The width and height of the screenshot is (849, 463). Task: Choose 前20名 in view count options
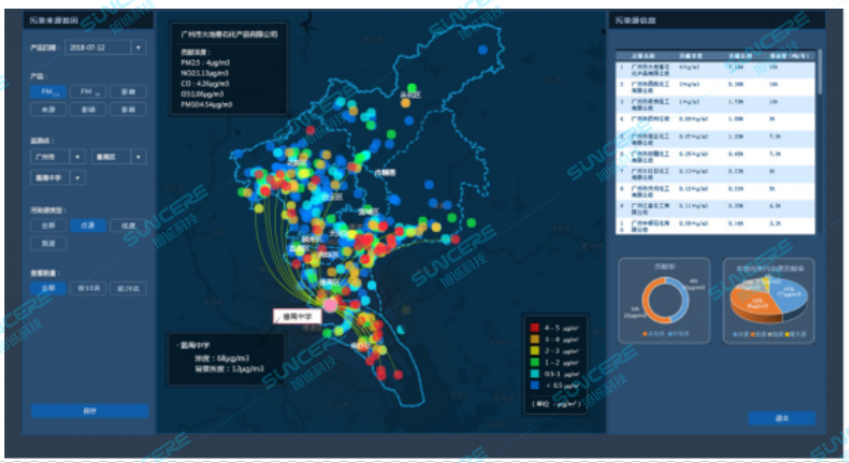(x=126, y=287)
